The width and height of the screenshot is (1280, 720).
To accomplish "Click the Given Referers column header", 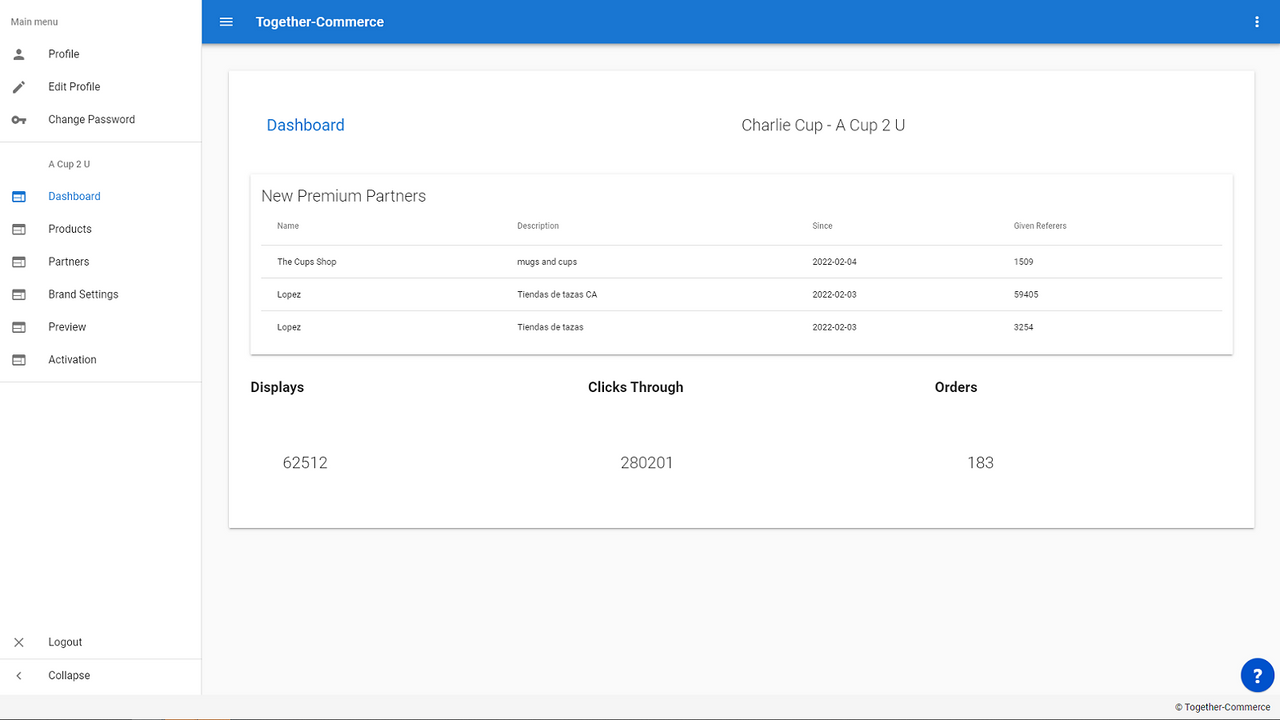I will pos(1039,226).
